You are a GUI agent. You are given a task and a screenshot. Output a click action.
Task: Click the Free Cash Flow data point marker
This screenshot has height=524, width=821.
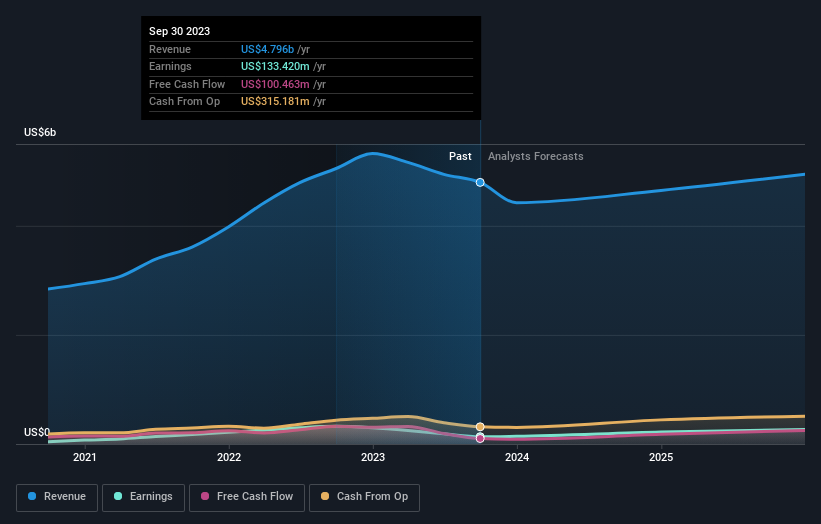coord(480,438)
